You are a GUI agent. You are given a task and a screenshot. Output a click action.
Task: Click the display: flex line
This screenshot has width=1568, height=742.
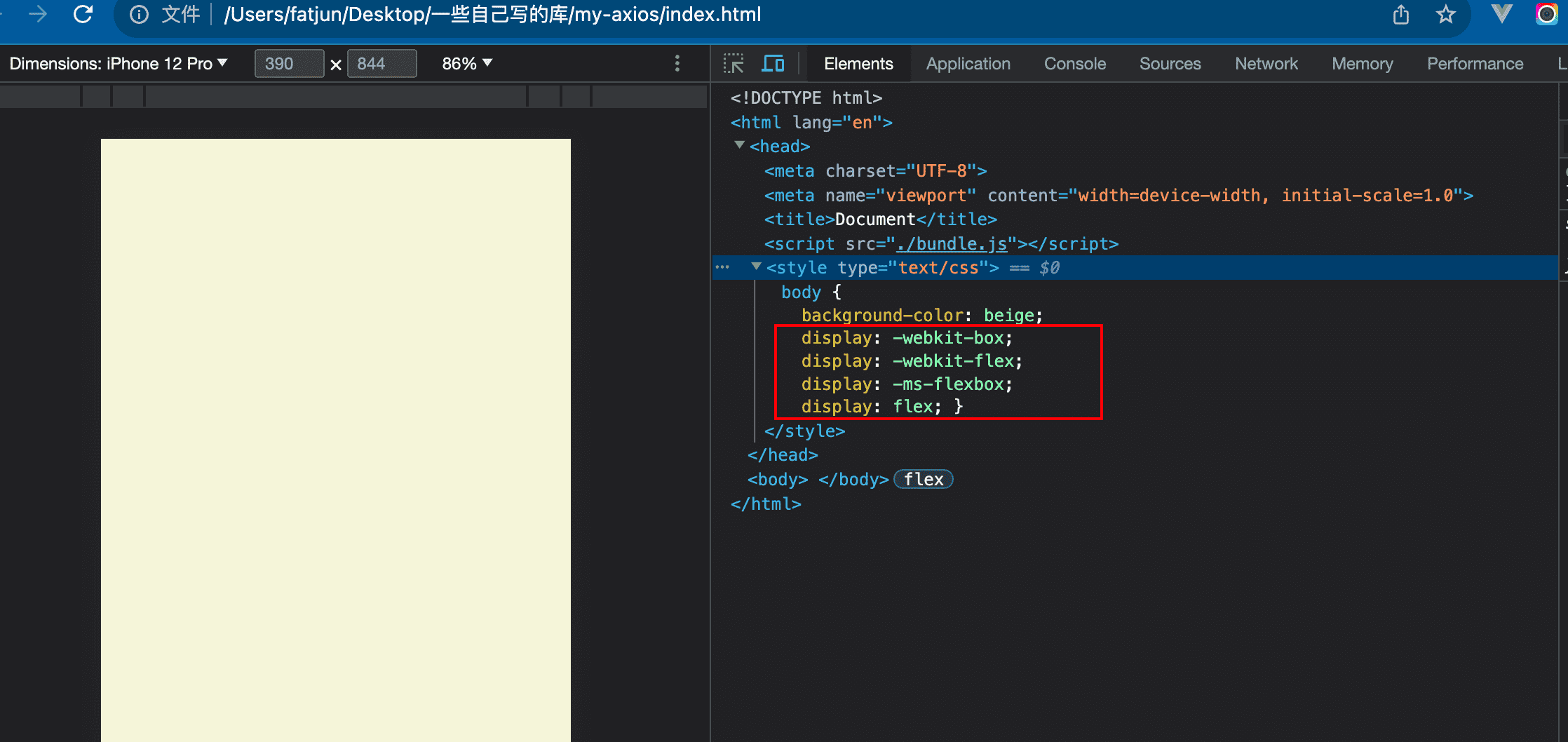pyautogui.click(x=882, y=407)
